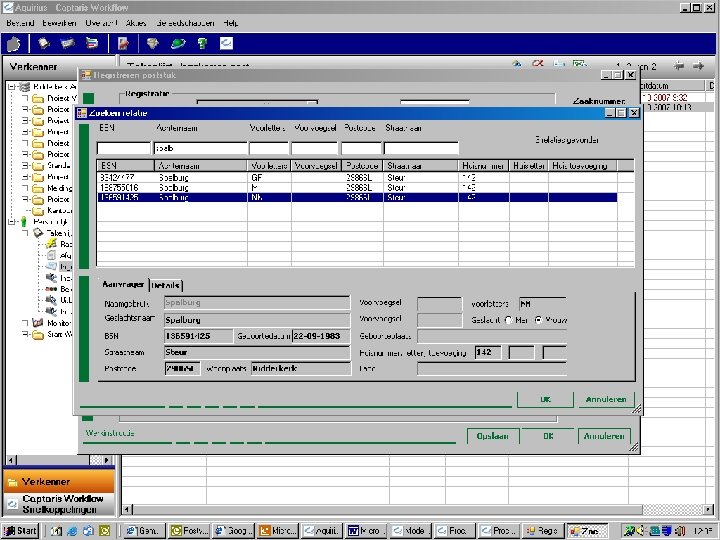The height and width of the screenshot is (540, 720).
Task: Expand the Monitor node in the tree
Action: pos(25,323)
